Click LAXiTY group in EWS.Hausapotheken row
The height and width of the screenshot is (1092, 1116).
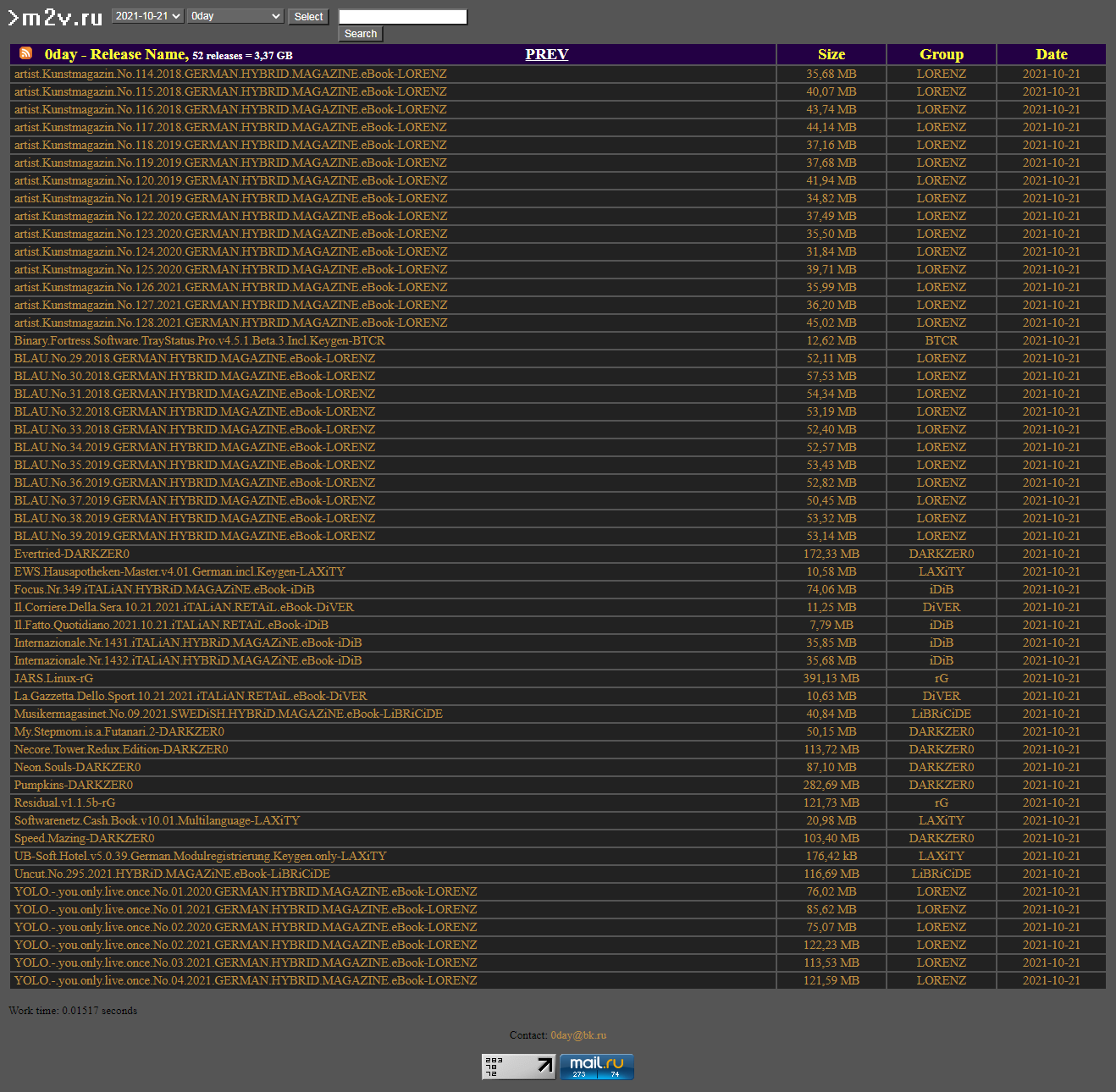(942, 571)
